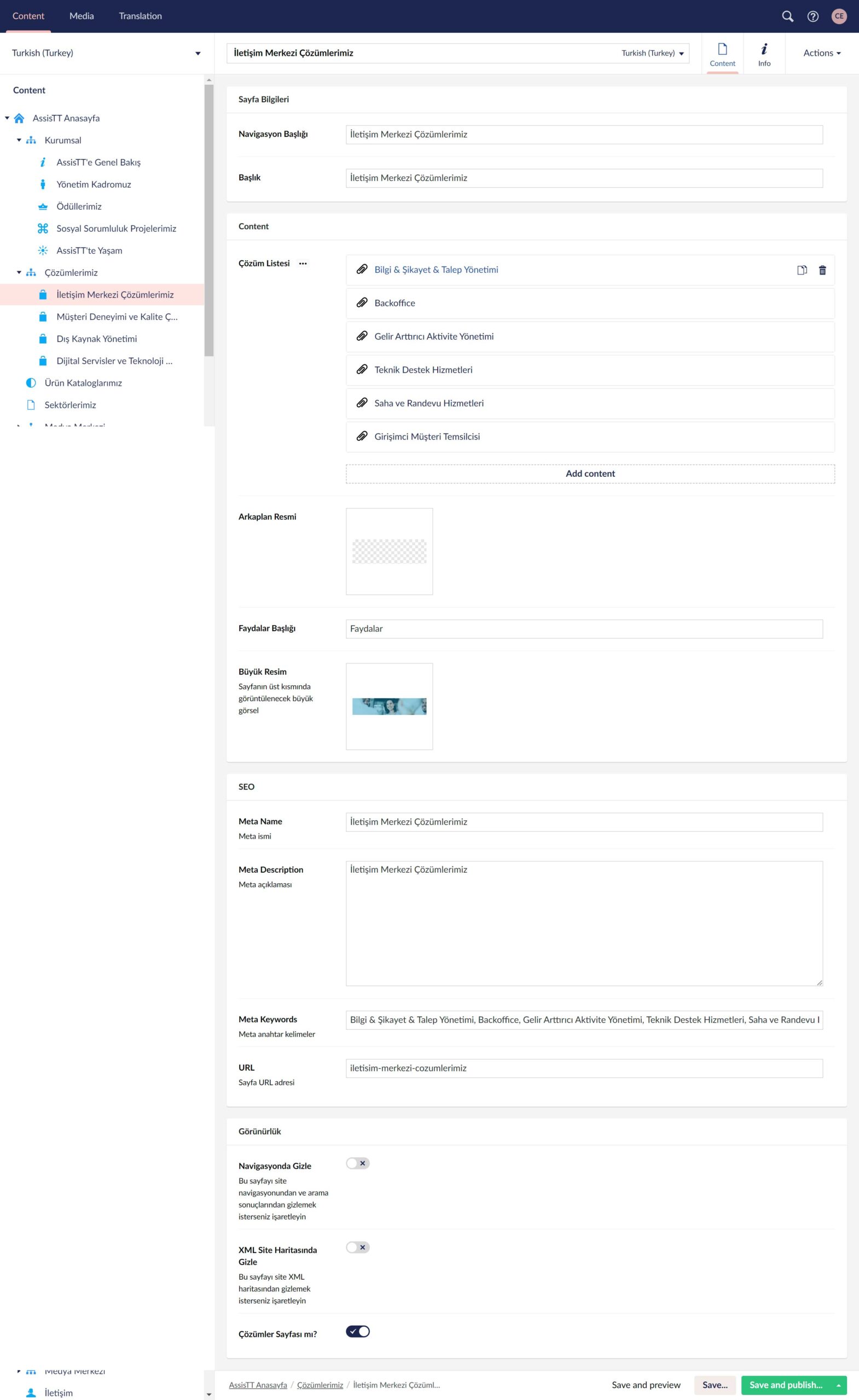
Task: Open the Turkish (Turkey) language dropdown in sidebar
Action: tap(106, 54)
